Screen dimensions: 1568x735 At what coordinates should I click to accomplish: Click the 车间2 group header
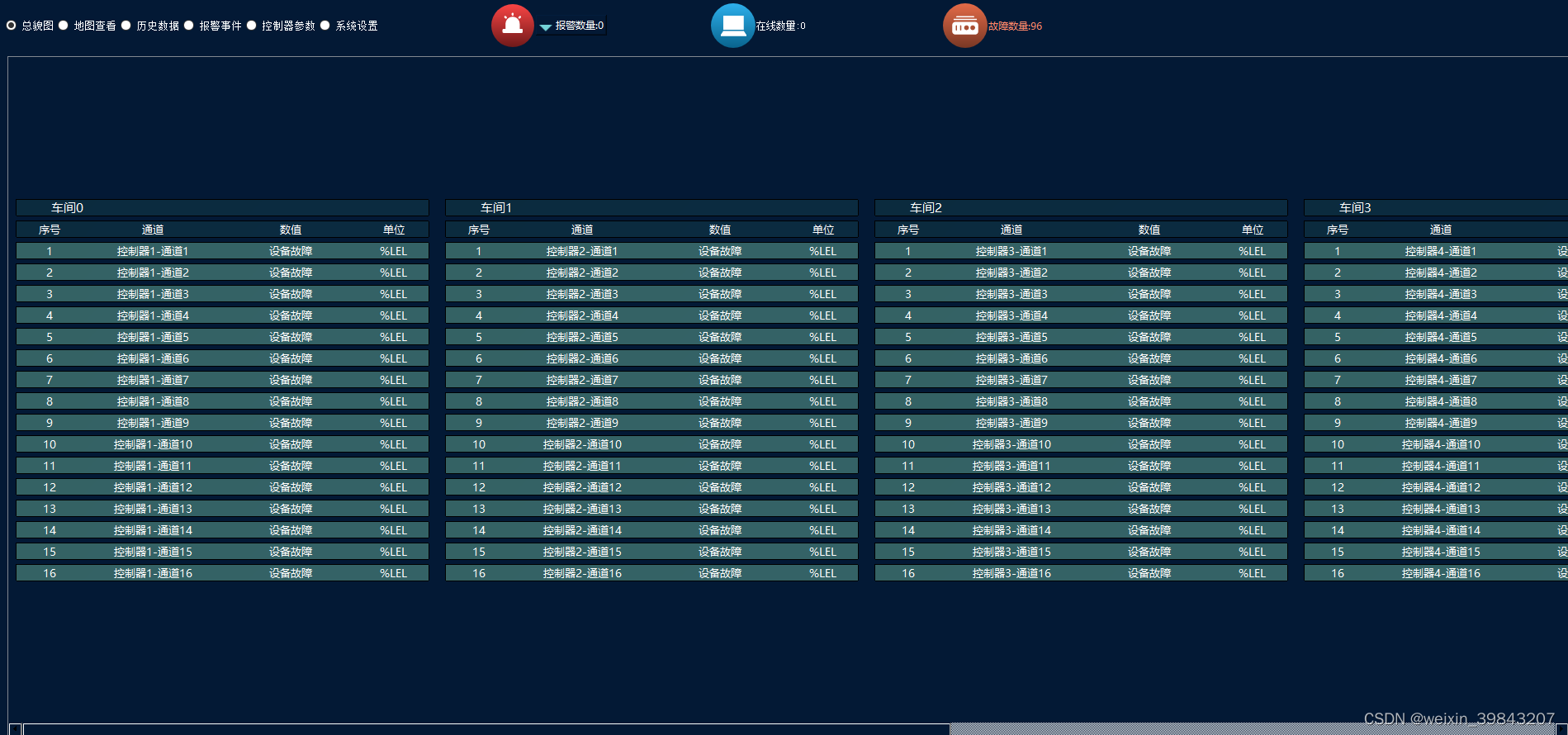(1081, 208)
